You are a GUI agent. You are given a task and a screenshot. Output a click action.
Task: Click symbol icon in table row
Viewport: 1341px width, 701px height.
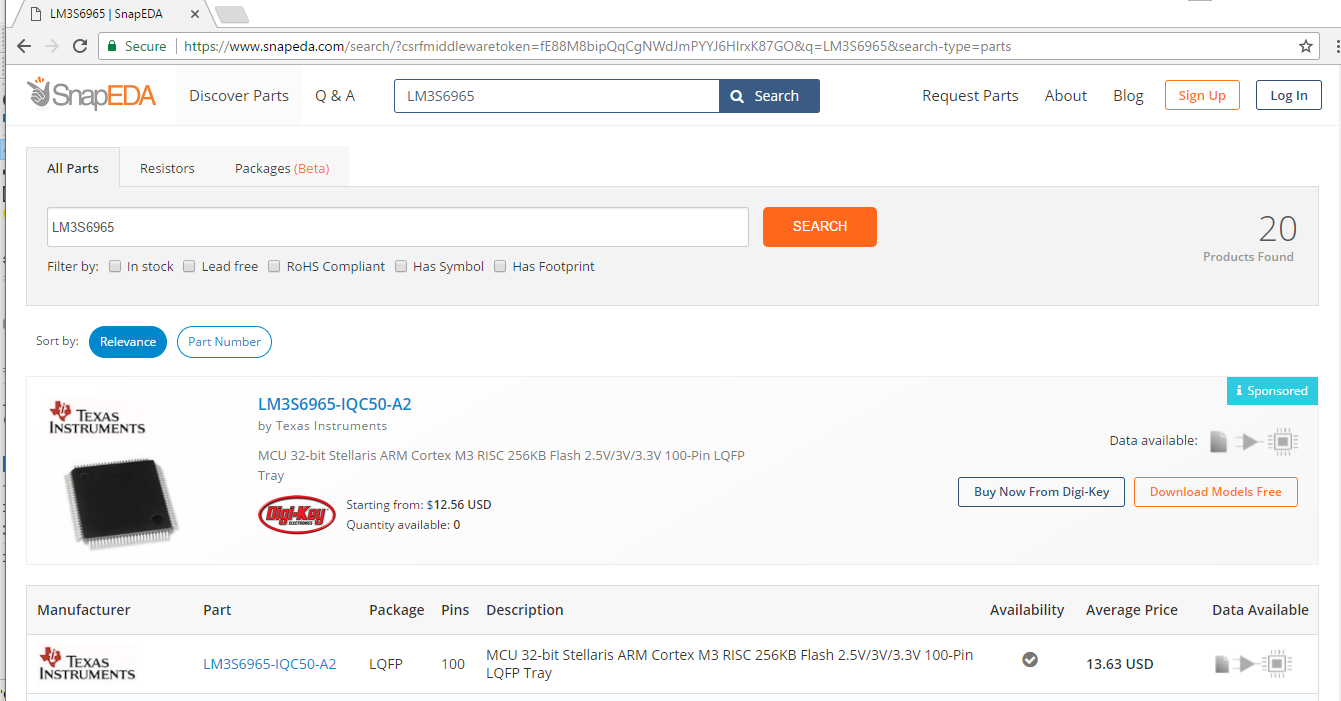pos(1246,663)
